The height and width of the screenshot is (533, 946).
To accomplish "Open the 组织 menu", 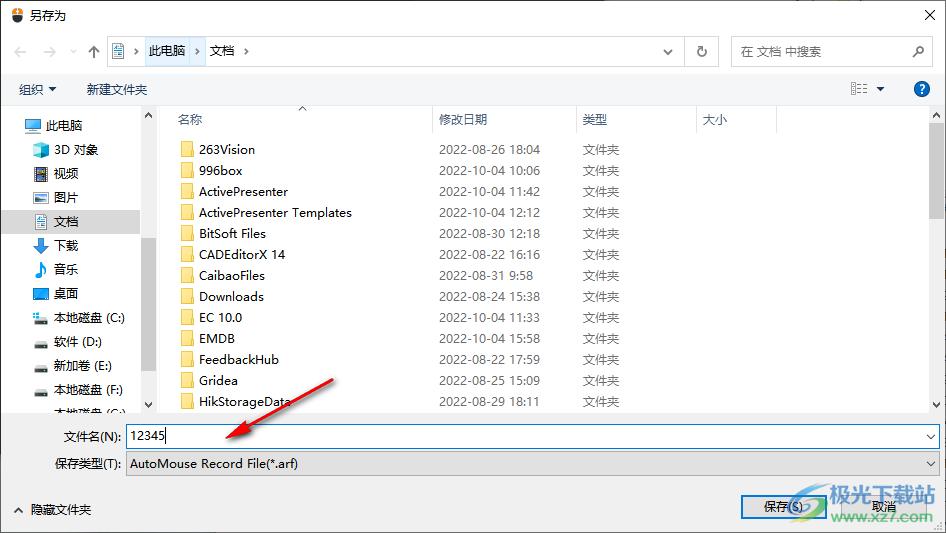I will tap(37, 89).
